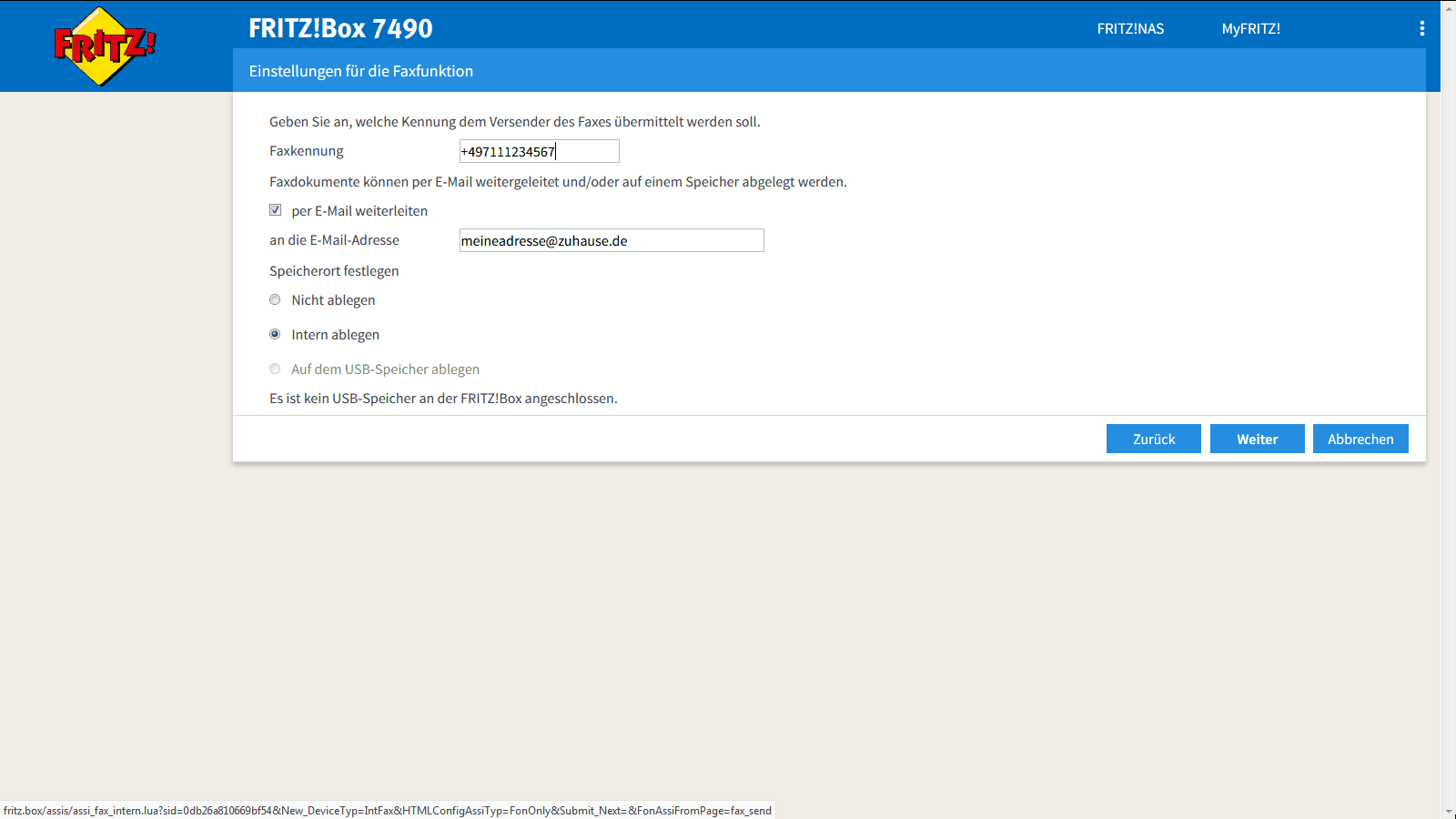
Task: Click the scrollbar down arrow
Action: (1448, 811)
